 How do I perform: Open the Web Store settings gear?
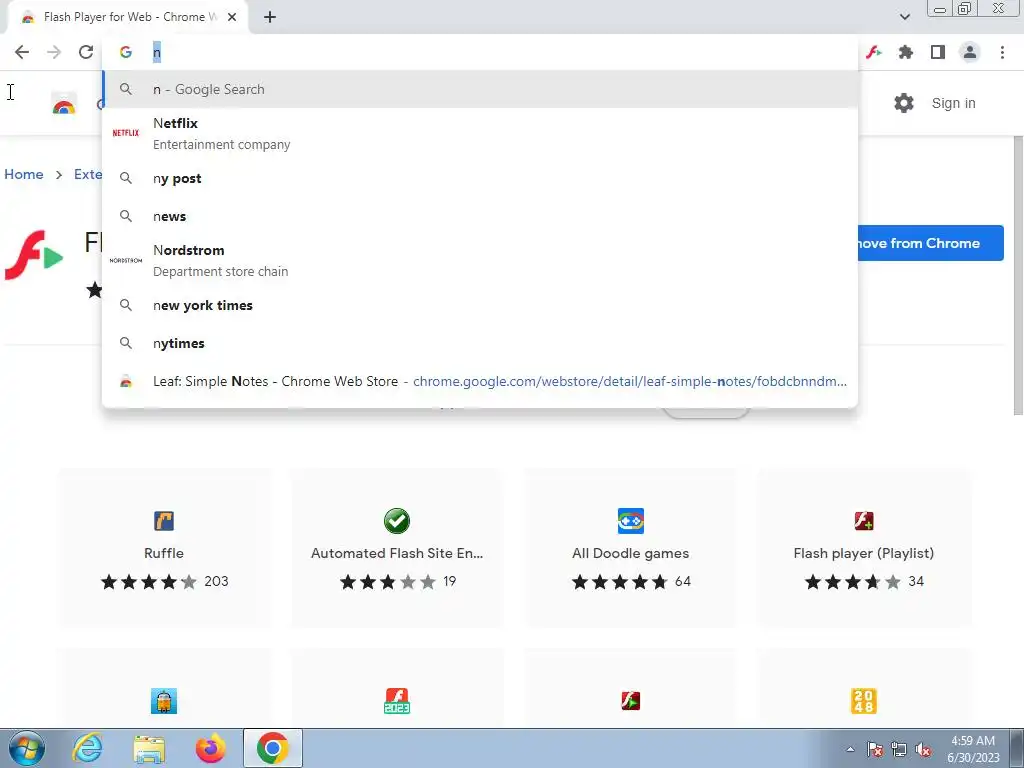pos(904,103)
